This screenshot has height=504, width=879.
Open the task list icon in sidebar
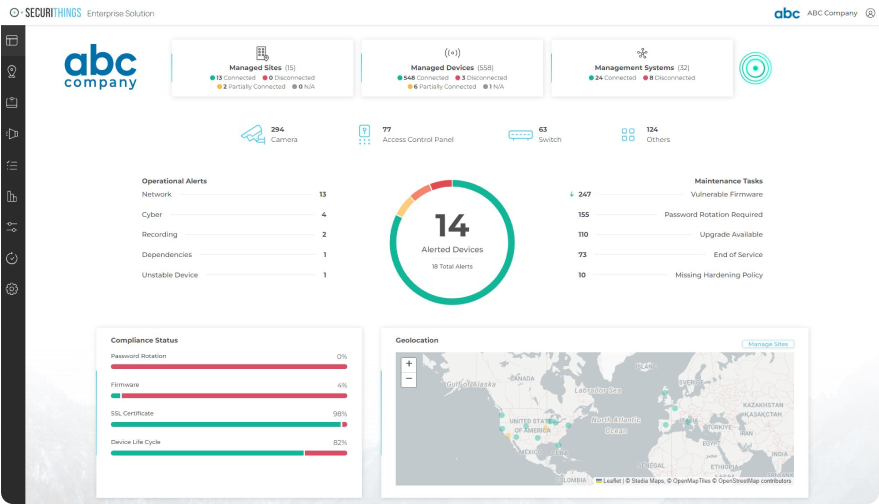(x=12, y=165)
